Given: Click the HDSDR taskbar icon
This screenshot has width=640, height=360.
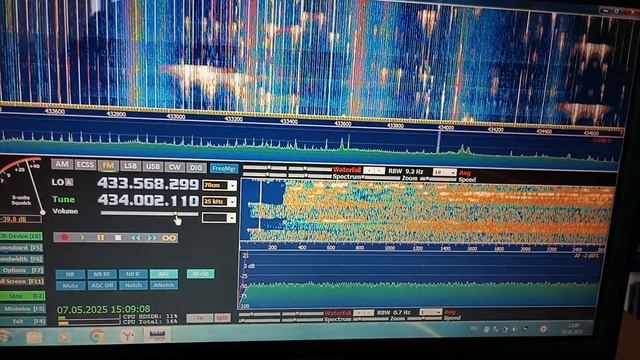Looking at the screenshot, I should [157, 335].
